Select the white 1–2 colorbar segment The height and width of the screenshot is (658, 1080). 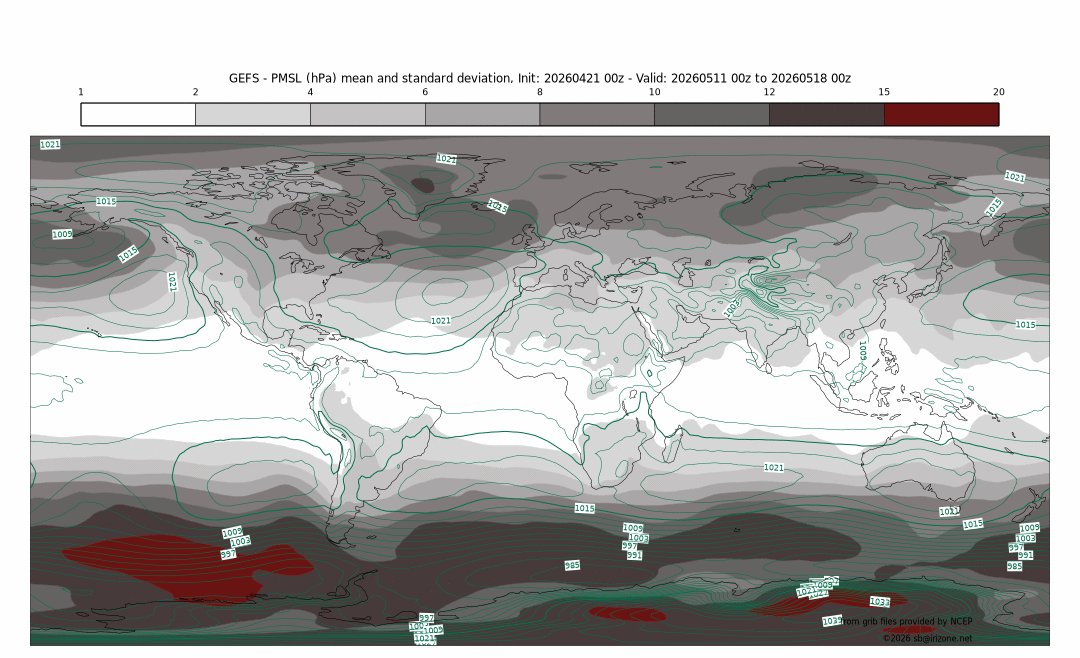138,114
